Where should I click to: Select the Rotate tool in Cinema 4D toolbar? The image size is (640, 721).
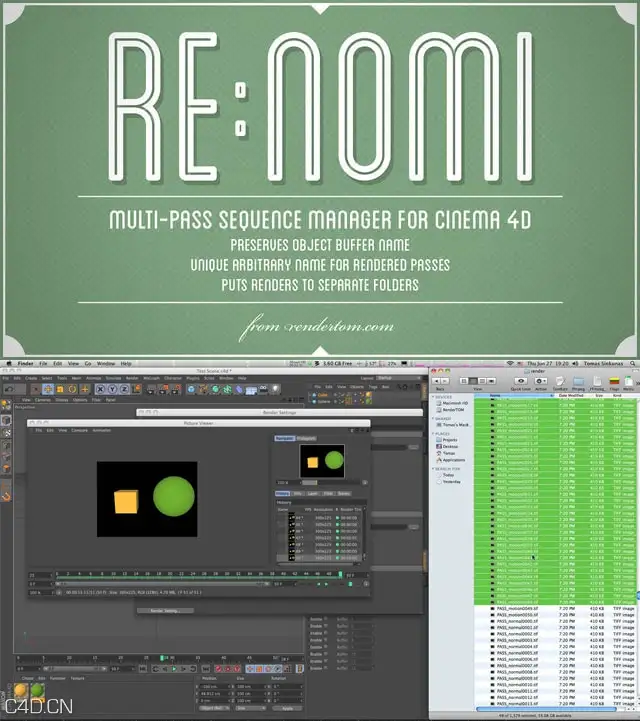pos(72,389)
